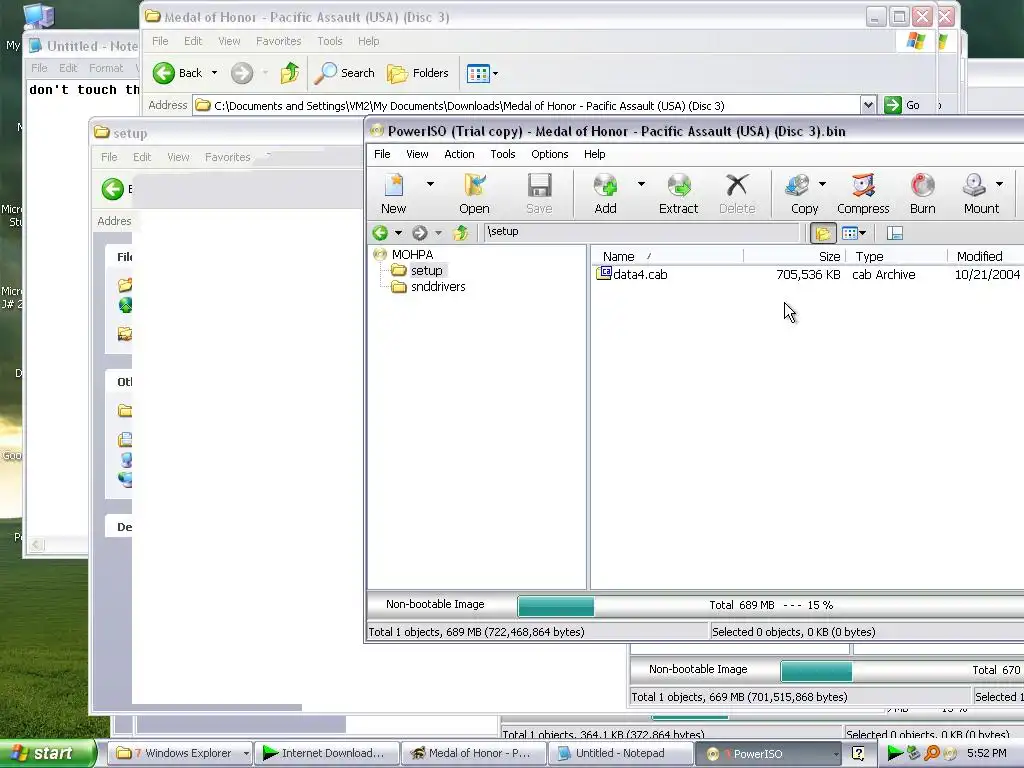Click Up folder icon in Explorer window

[290, 73]
